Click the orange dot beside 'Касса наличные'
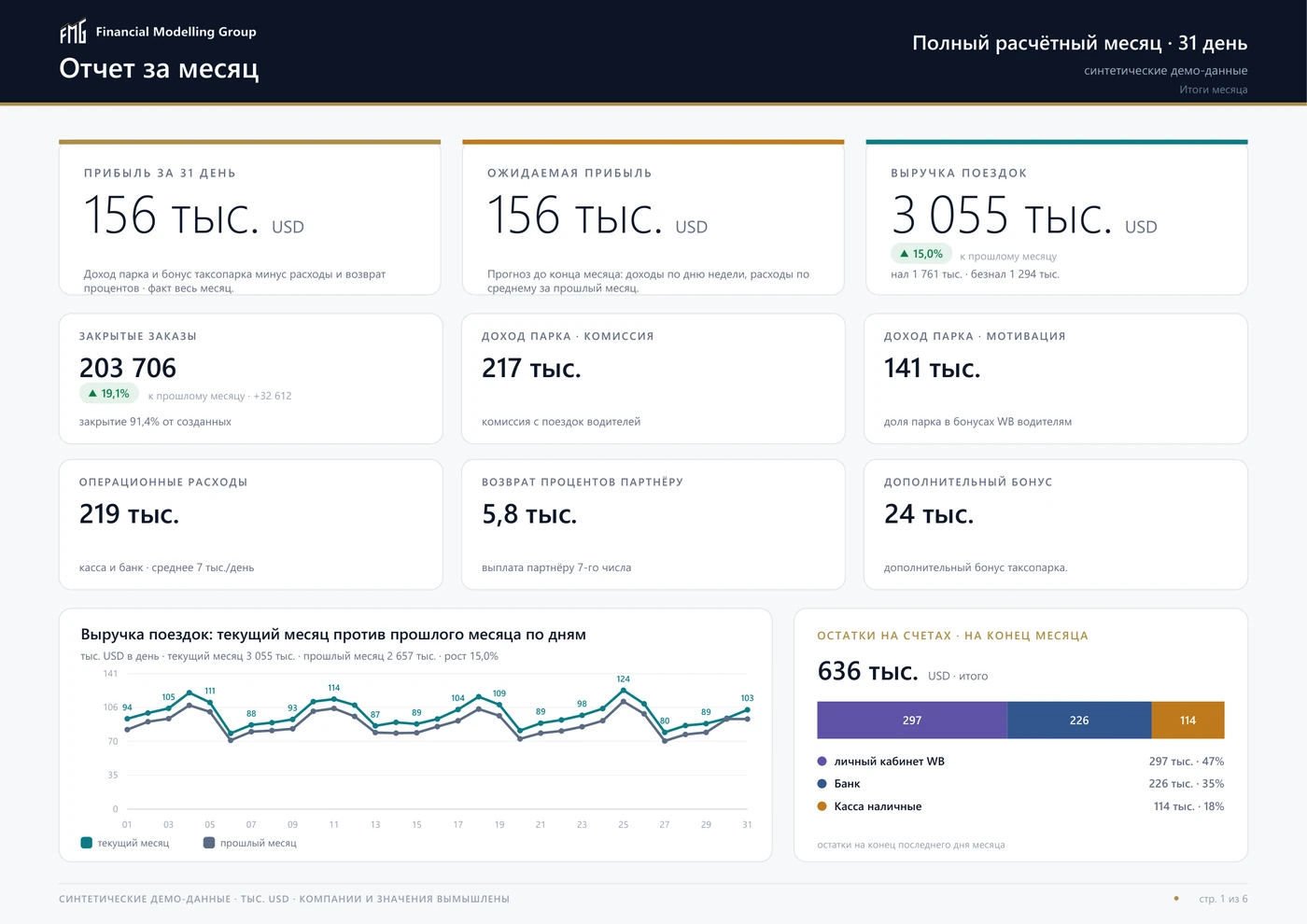The image size is (1307, 924). point(822,806)
